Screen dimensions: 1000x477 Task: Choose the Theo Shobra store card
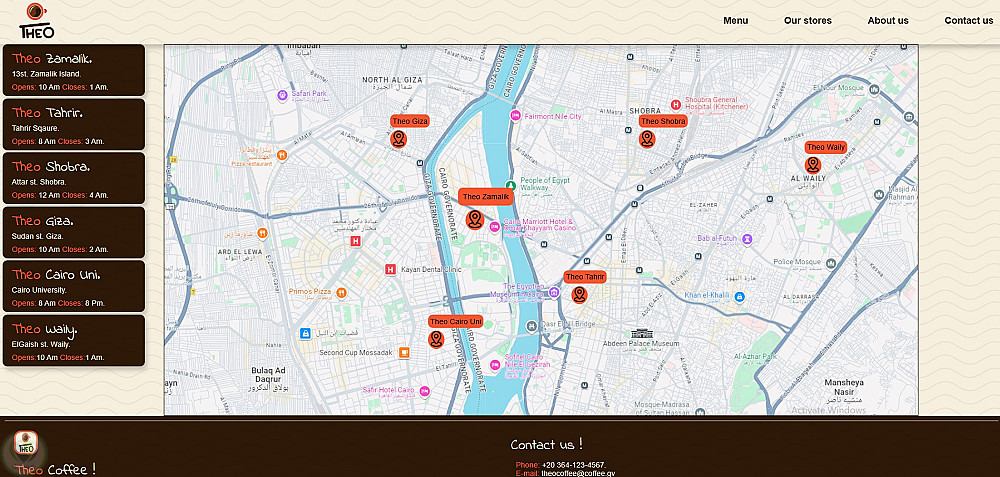point(74,178)
